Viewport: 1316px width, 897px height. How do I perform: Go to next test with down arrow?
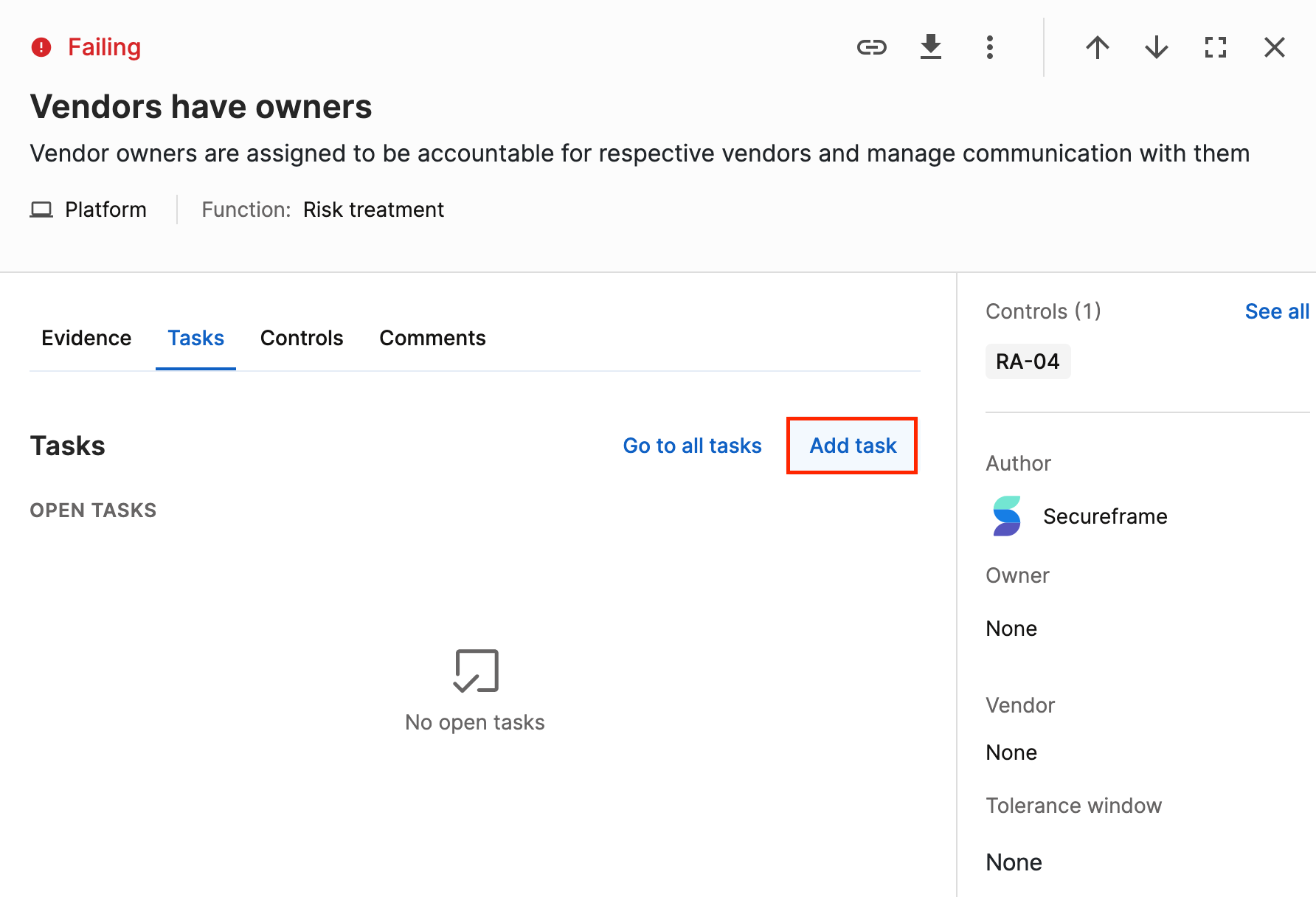pyautogui.click(x=1157, y=47)
